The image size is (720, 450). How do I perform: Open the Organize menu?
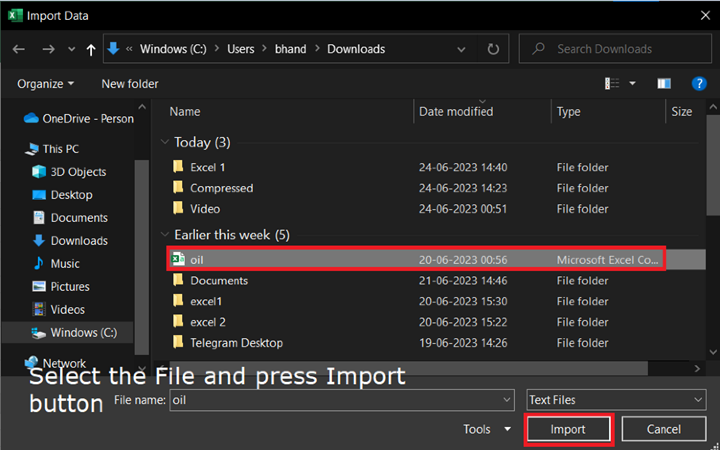(46, 84)
